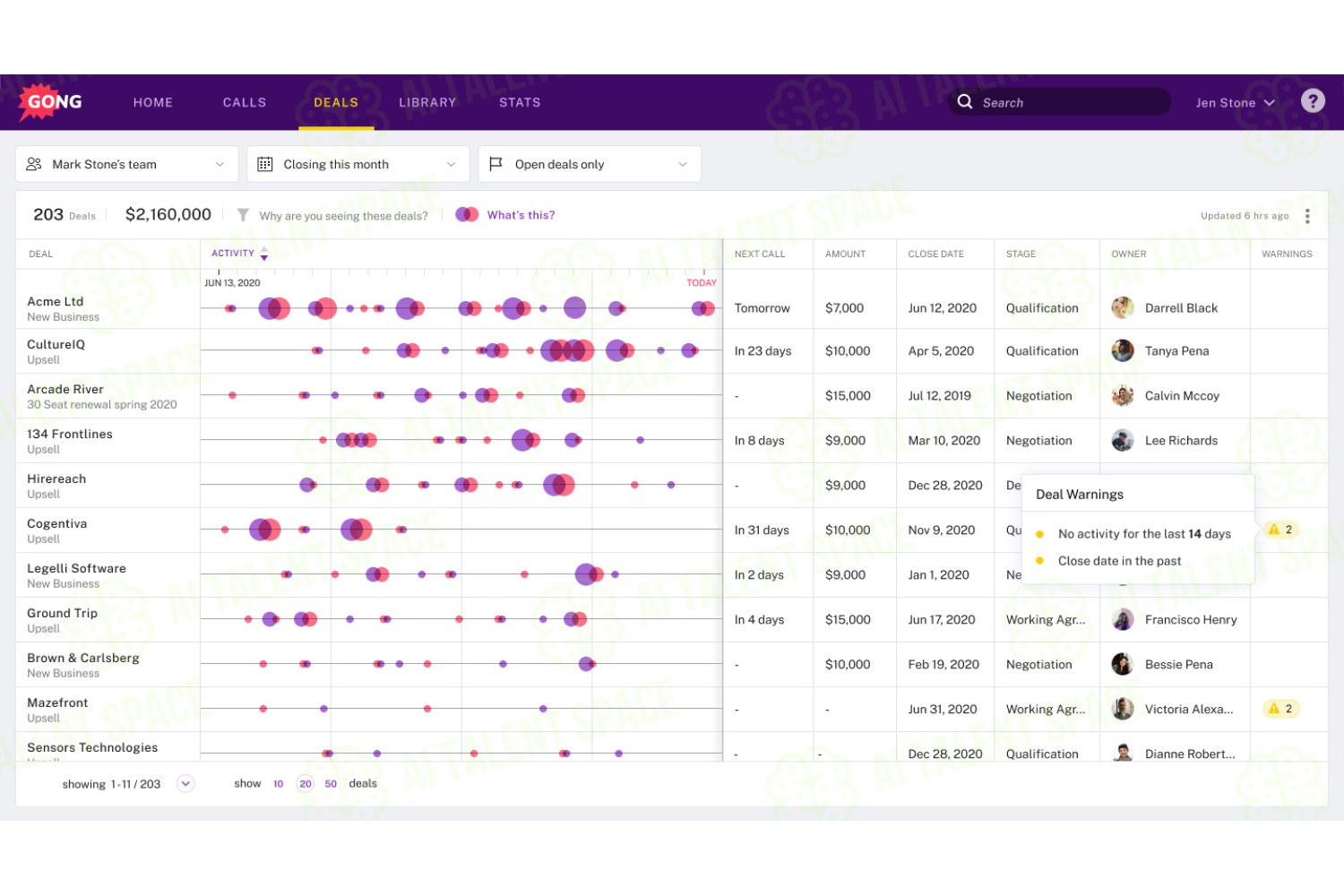The height and width of the screenshot is (896, 1344).
Task: Click Lee Richards' avatar
Action: (x=1123, y=440)
